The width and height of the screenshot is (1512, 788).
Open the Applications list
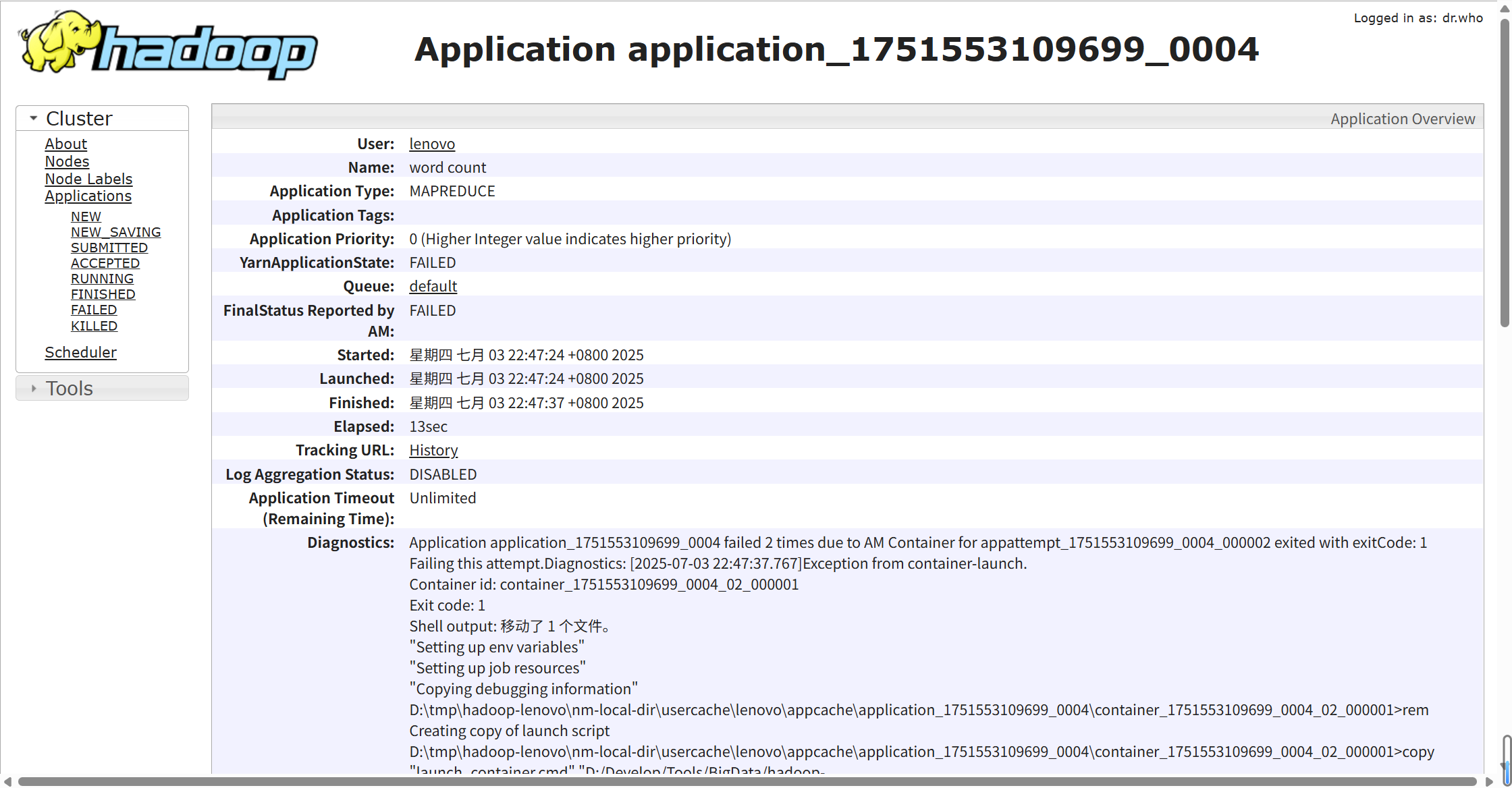point(88,196)
